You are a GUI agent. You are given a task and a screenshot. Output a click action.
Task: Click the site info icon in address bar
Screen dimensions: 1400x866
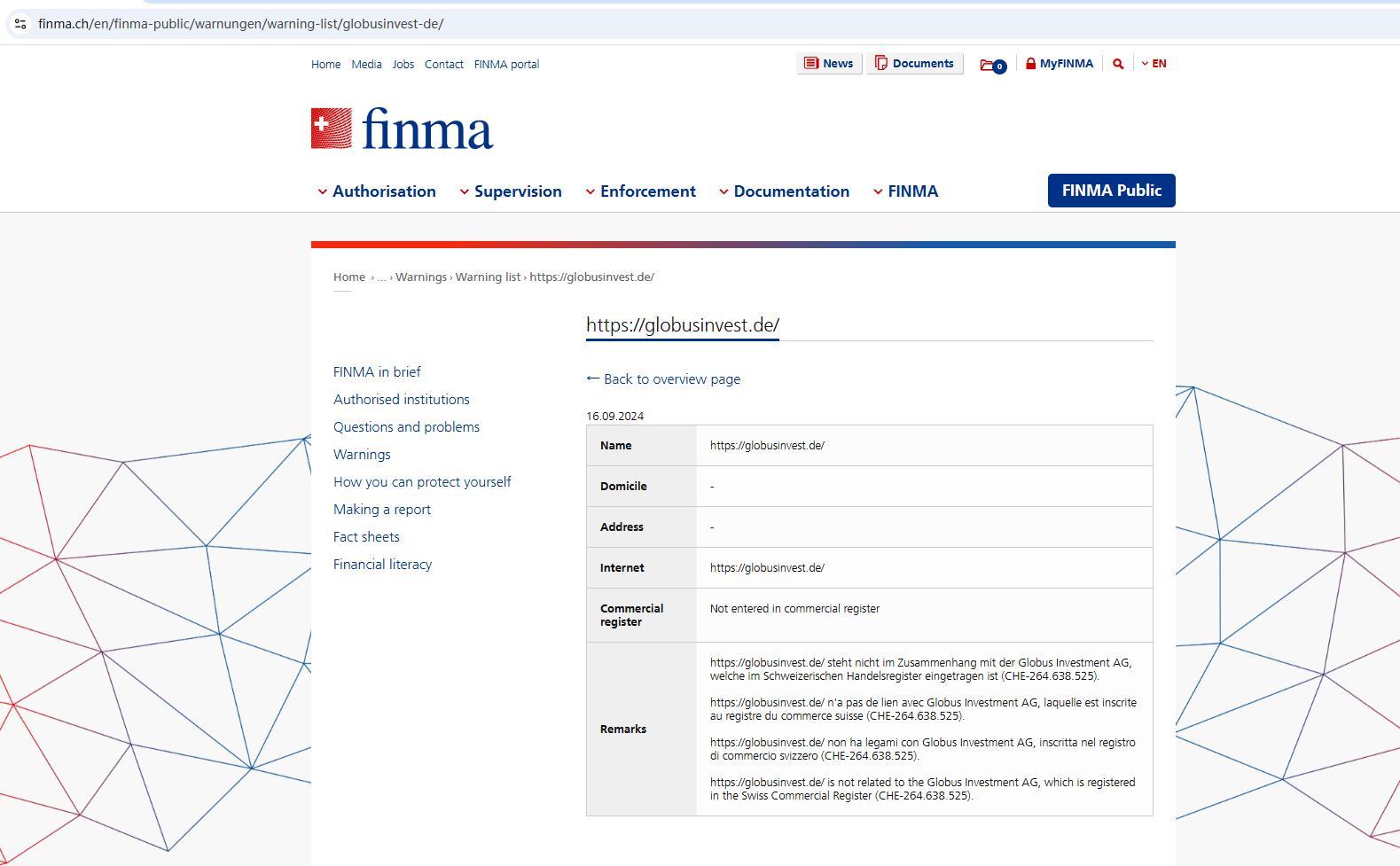(20, 24)
